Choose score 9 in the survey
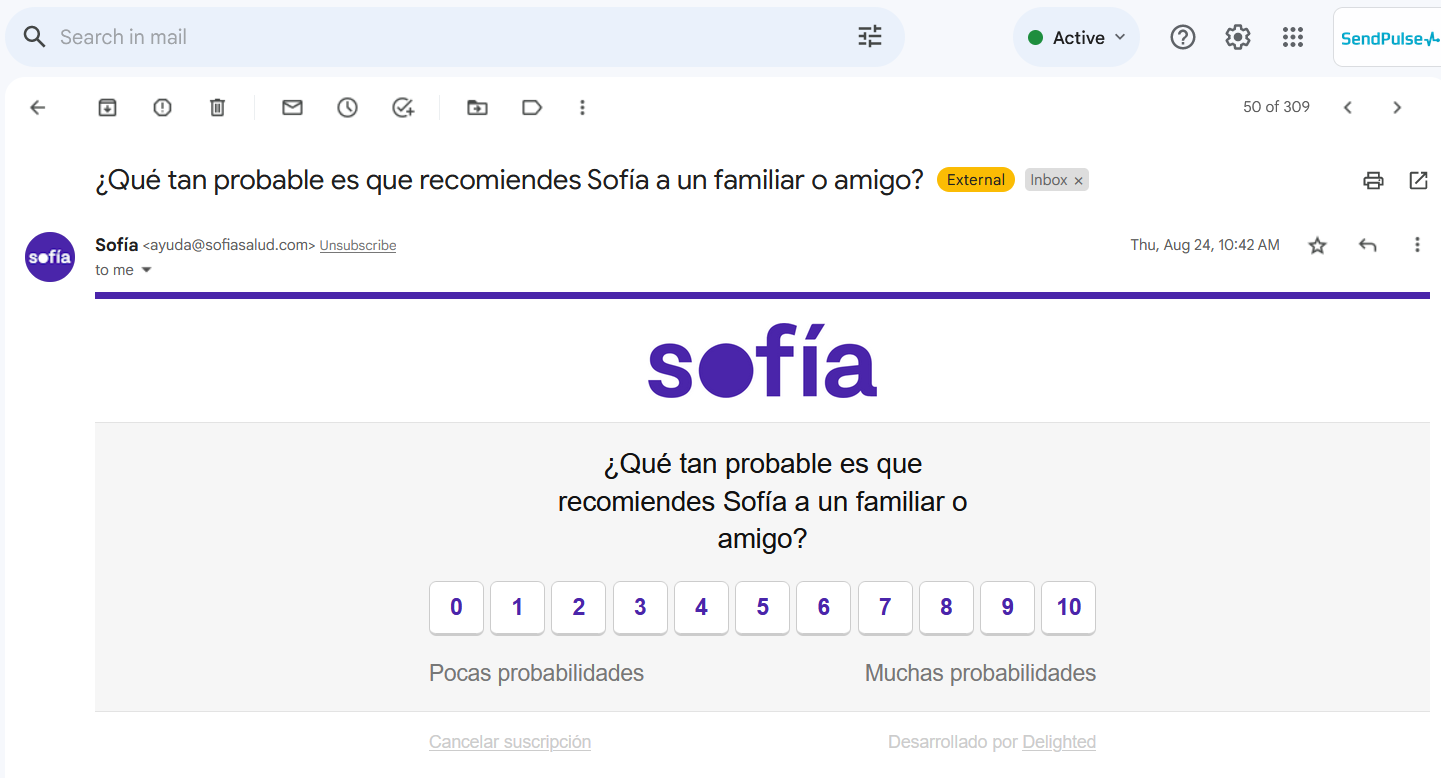 1007,607
